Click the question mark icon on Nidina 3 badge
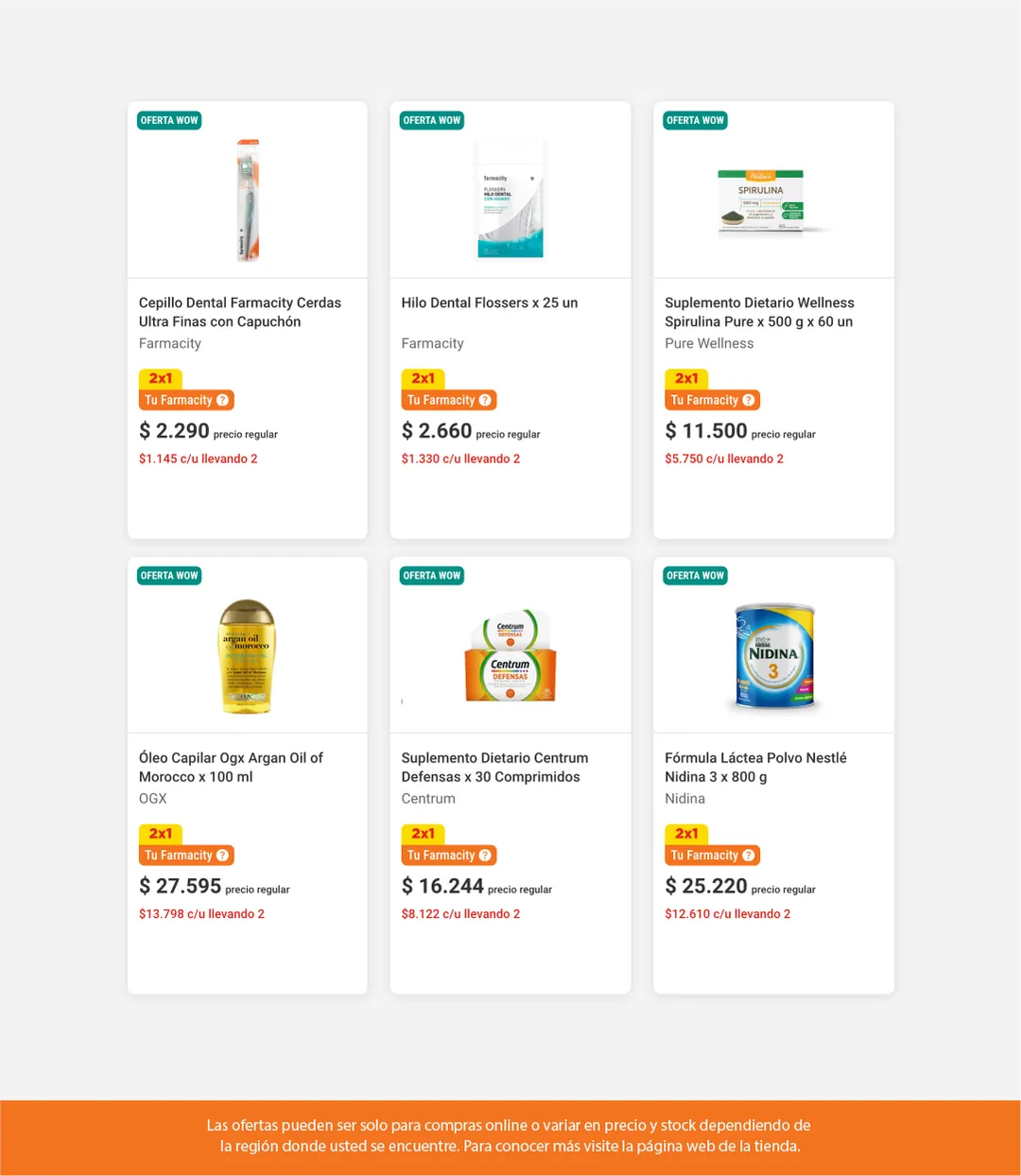The image size is (1021, 1176). (749, 856)
